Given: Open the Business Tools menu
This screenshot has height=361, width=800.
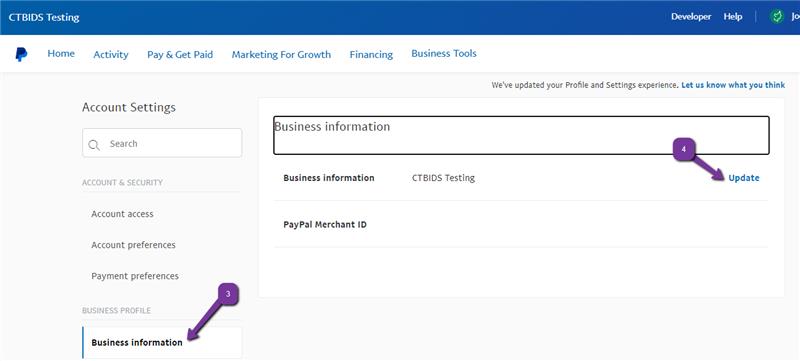Looking at the screenshot, I should (x=444, y=54).
